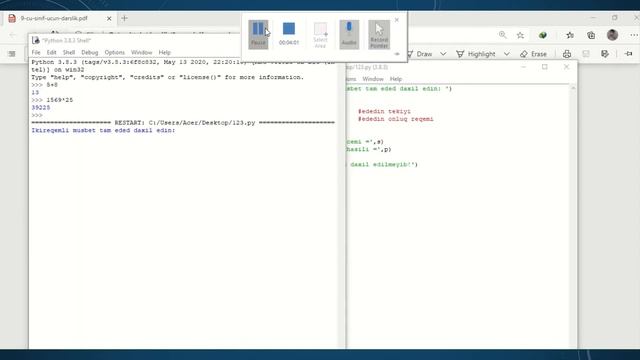The image size is (640, 360).
Task: Click the Save PDF icon
Action: click(x=586, y=54)
